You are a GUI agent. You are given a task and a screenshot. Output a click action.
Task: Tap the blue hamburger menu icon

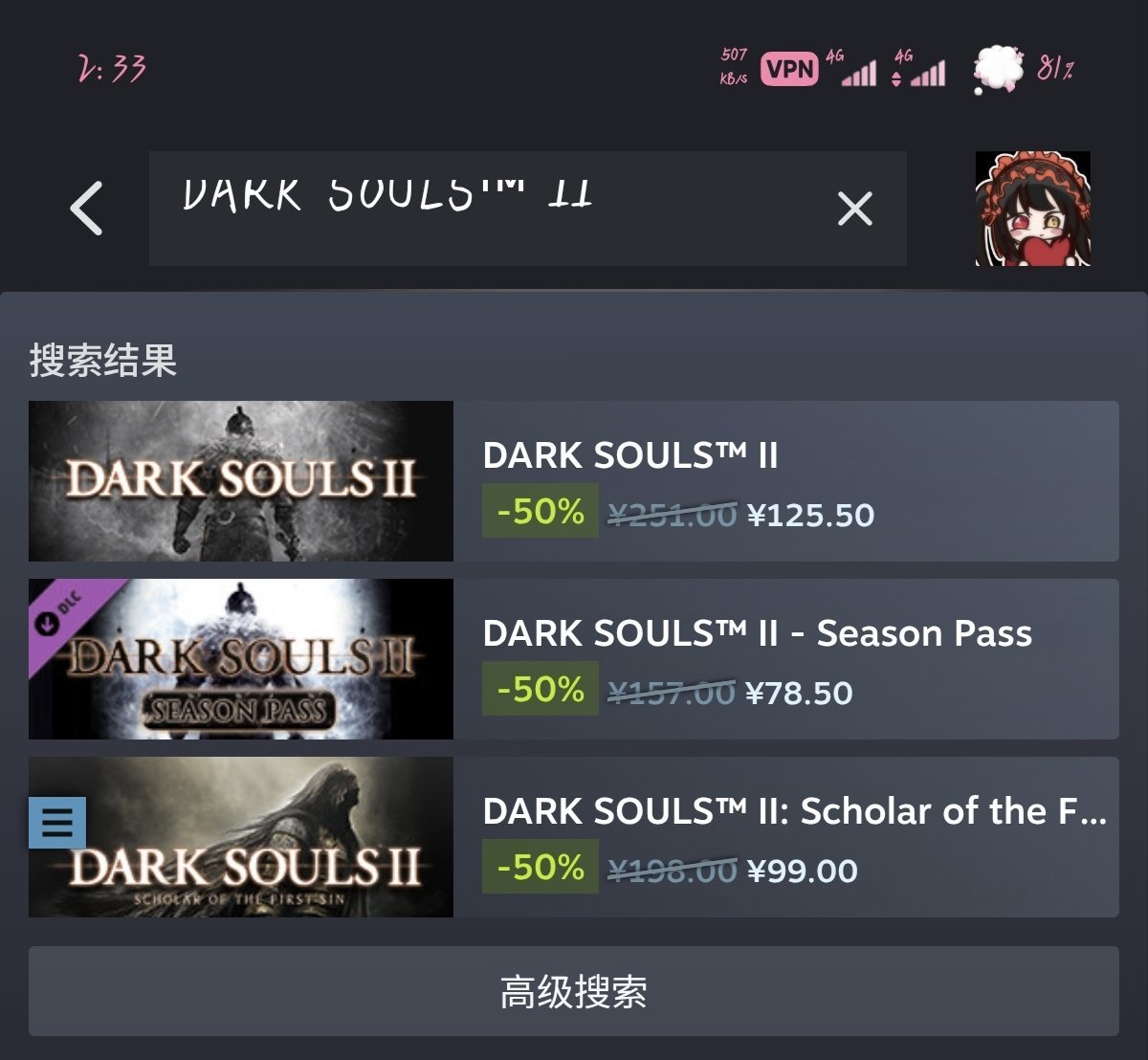57,823
